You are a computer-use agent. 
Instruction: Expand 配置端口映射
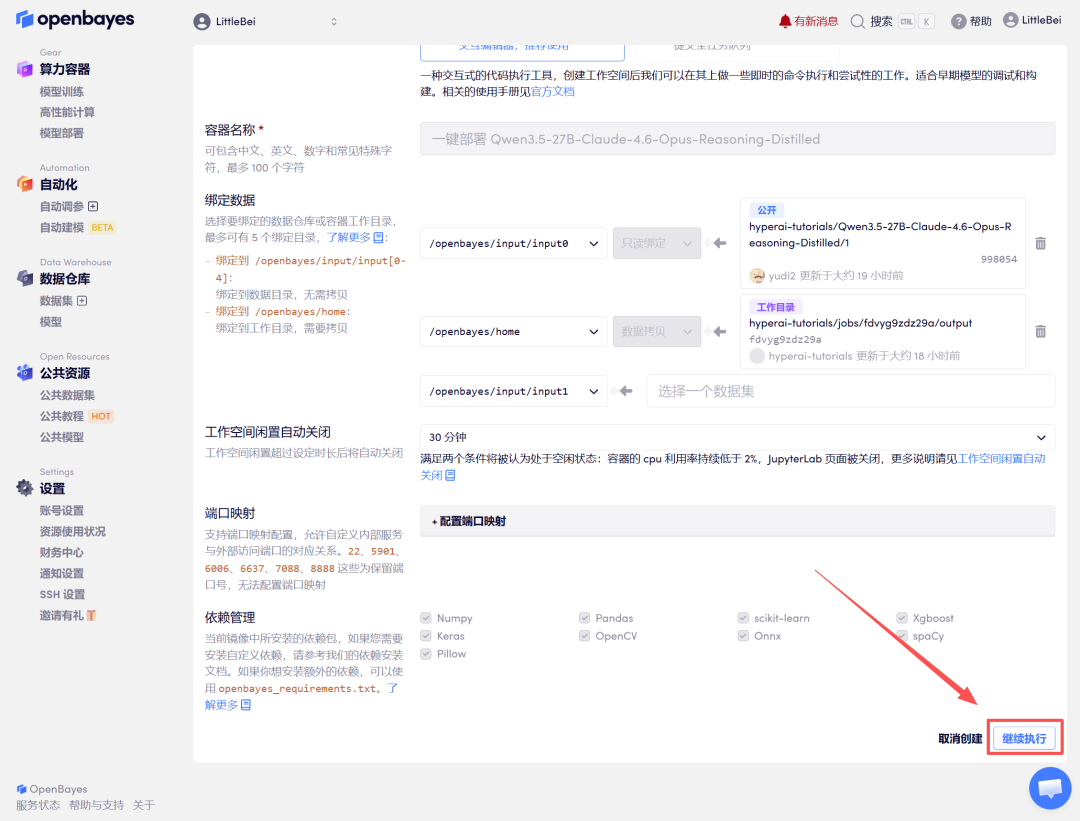737,521
